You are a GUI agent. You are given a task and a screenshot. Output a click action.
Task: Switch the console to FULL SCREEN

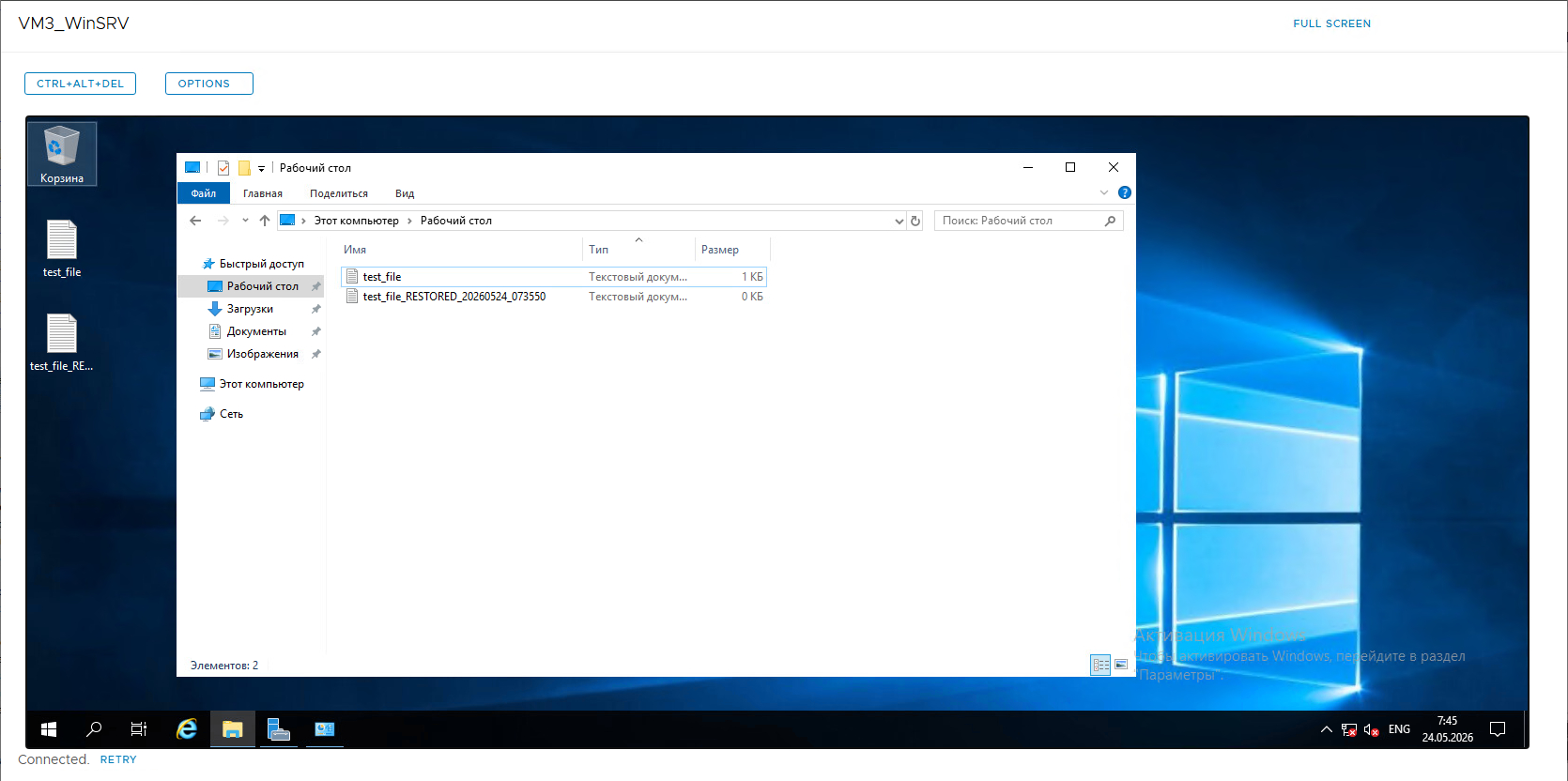1331,23
